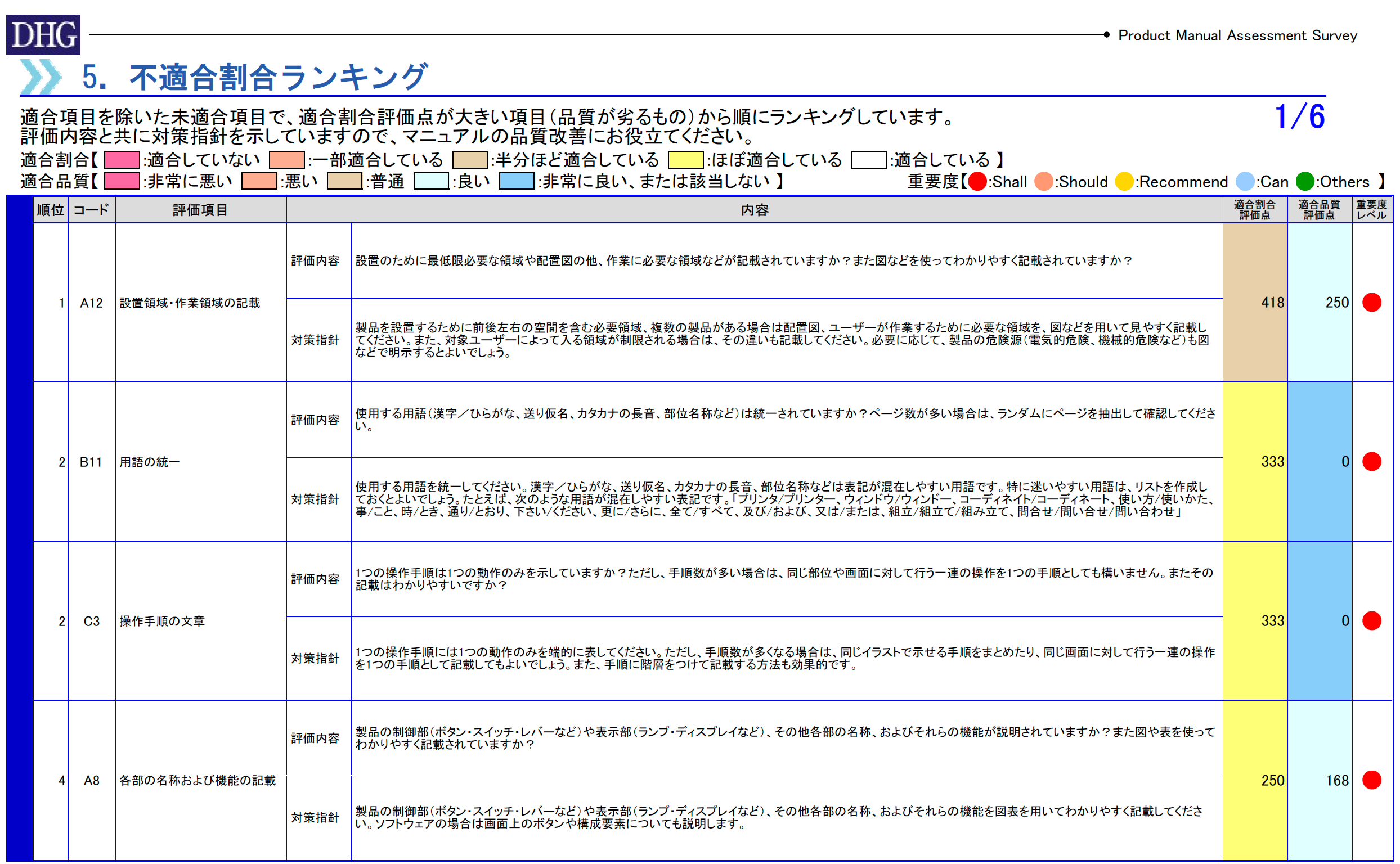1400x864 pixels.
Task: Click the green Others legend circle
Action: [1305, 182]
